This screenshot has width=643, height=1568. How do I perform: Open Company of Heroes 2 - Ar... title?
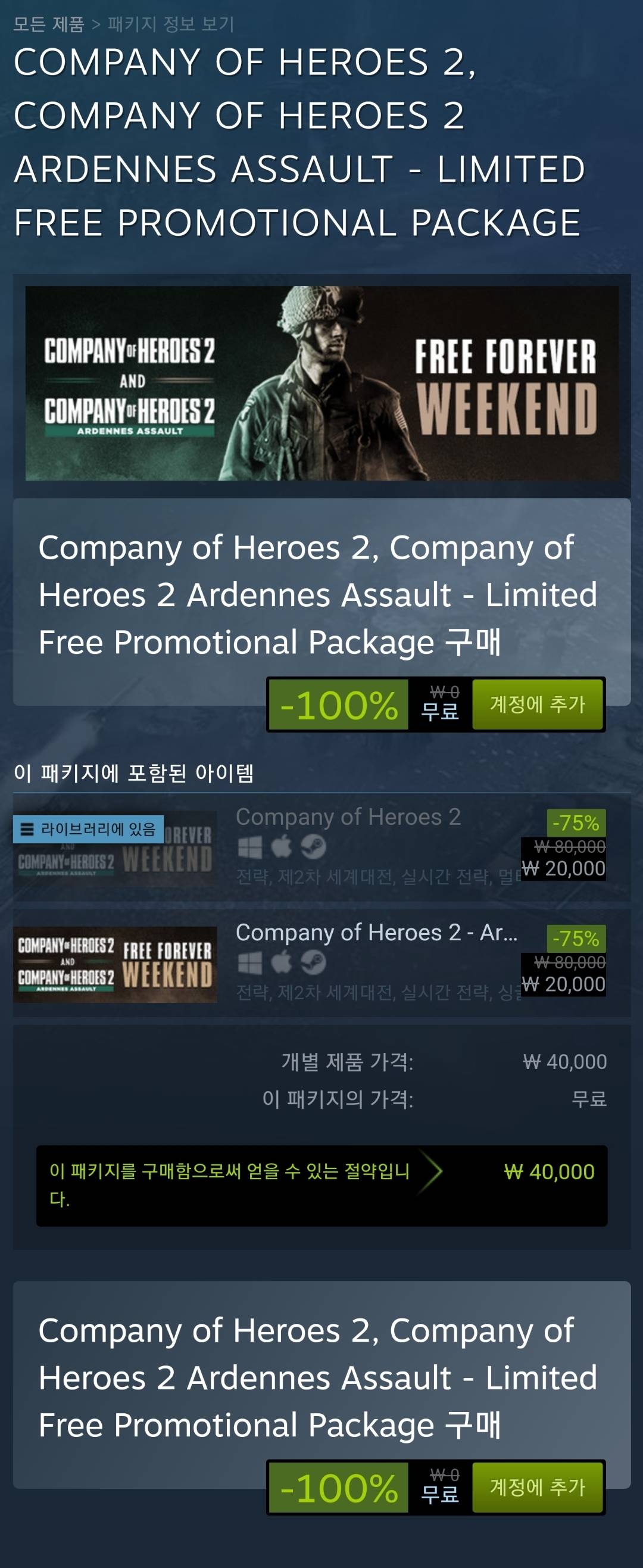(x=376, y=933)
